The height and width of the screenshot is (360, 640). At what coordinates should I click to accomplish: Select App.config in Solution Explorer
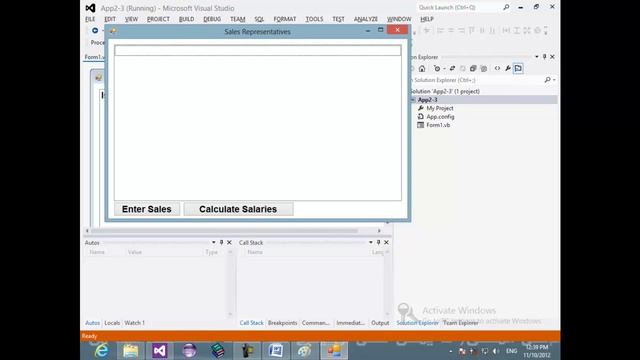point(440,117)
